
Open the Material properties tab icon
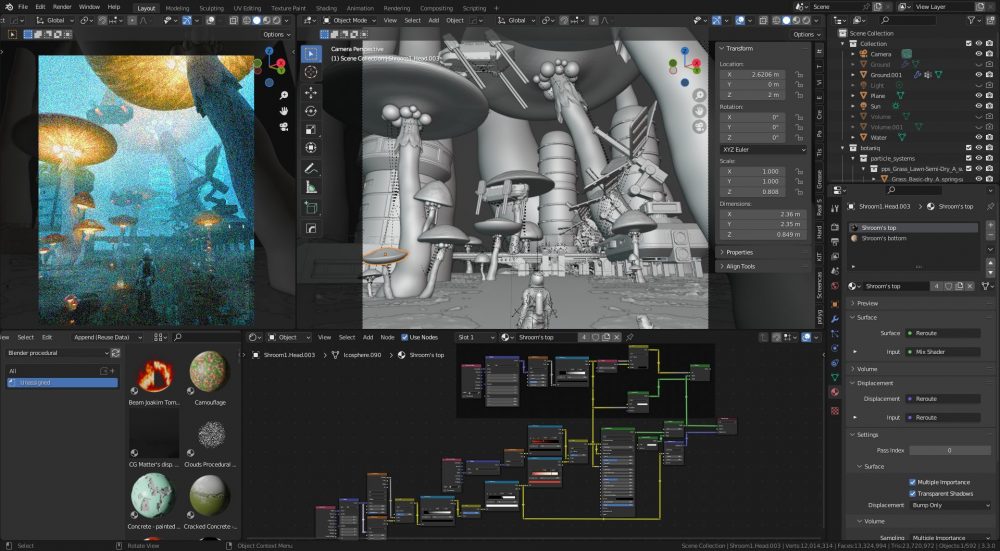click(x=835, y=392)
